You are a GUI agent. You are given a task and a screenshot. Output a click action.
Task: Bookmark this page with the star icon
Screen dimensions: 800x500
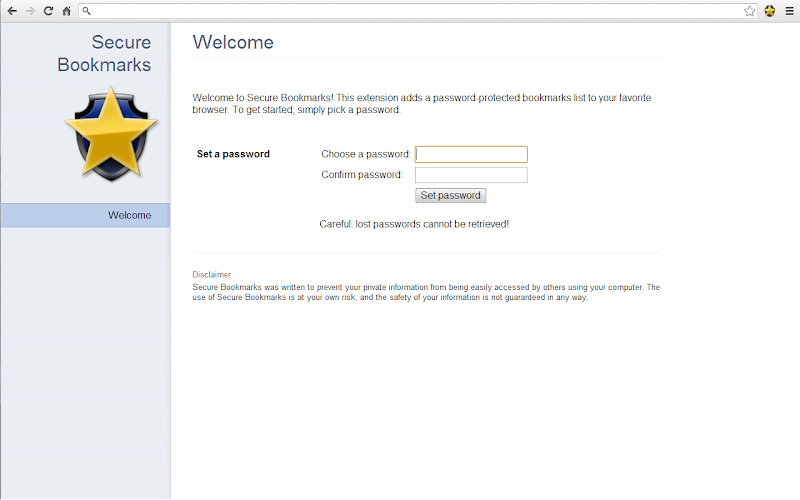click(749, 11)
